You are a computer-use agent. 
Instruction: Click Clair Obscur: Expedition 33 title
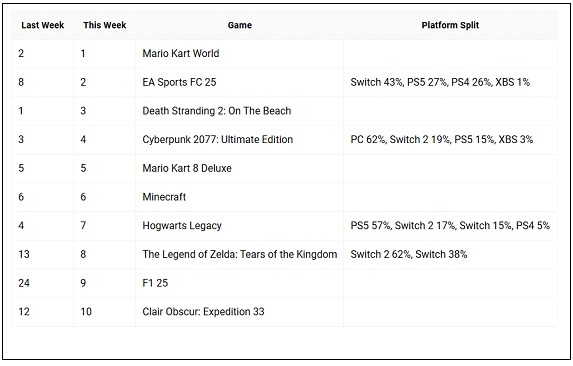(x=203, y=312)
